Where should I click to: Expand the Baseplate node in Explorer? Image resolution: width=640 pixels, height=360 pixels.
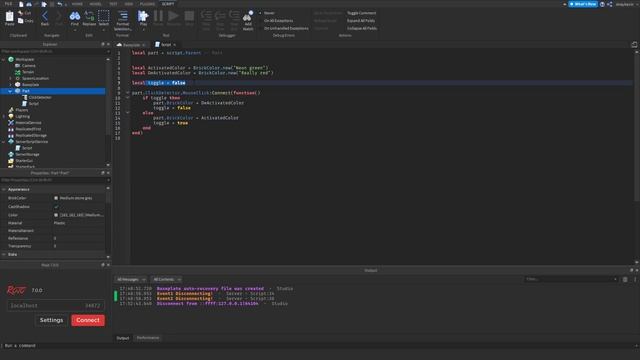coord(11,84)
